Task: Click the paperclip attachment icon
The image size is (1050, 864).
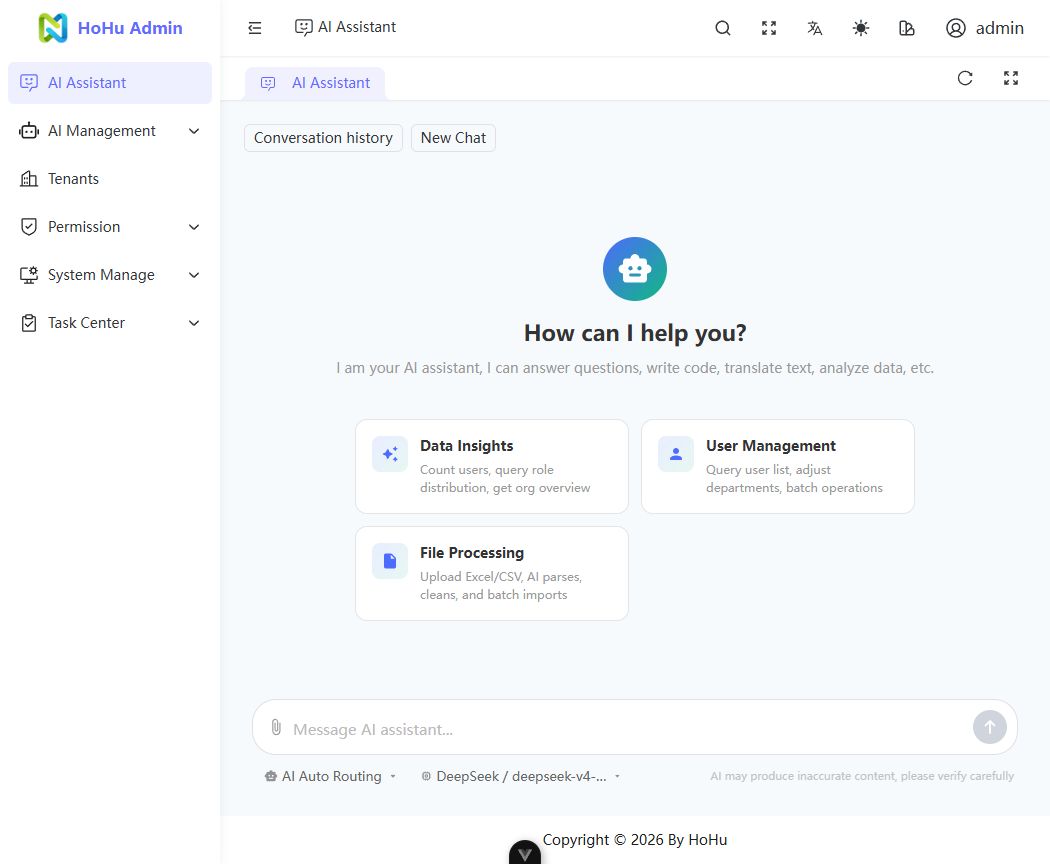Action: 276,727
